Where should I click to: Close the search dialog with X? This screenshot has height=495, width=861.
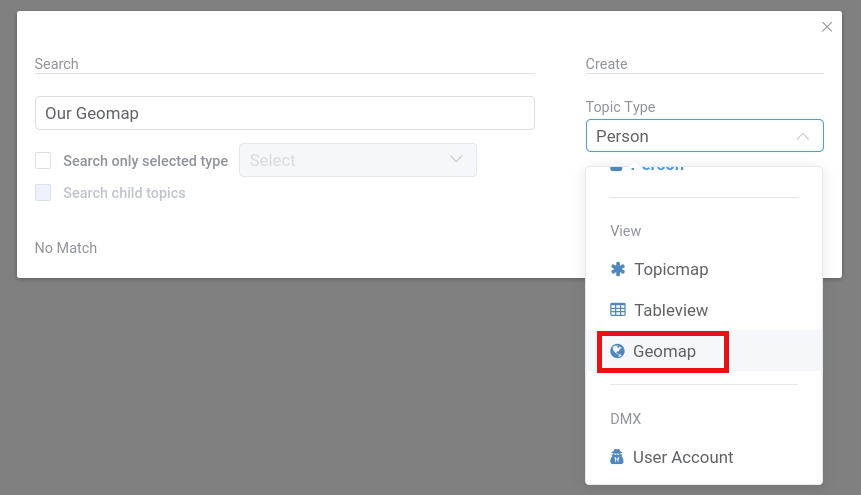pos(827,27)
